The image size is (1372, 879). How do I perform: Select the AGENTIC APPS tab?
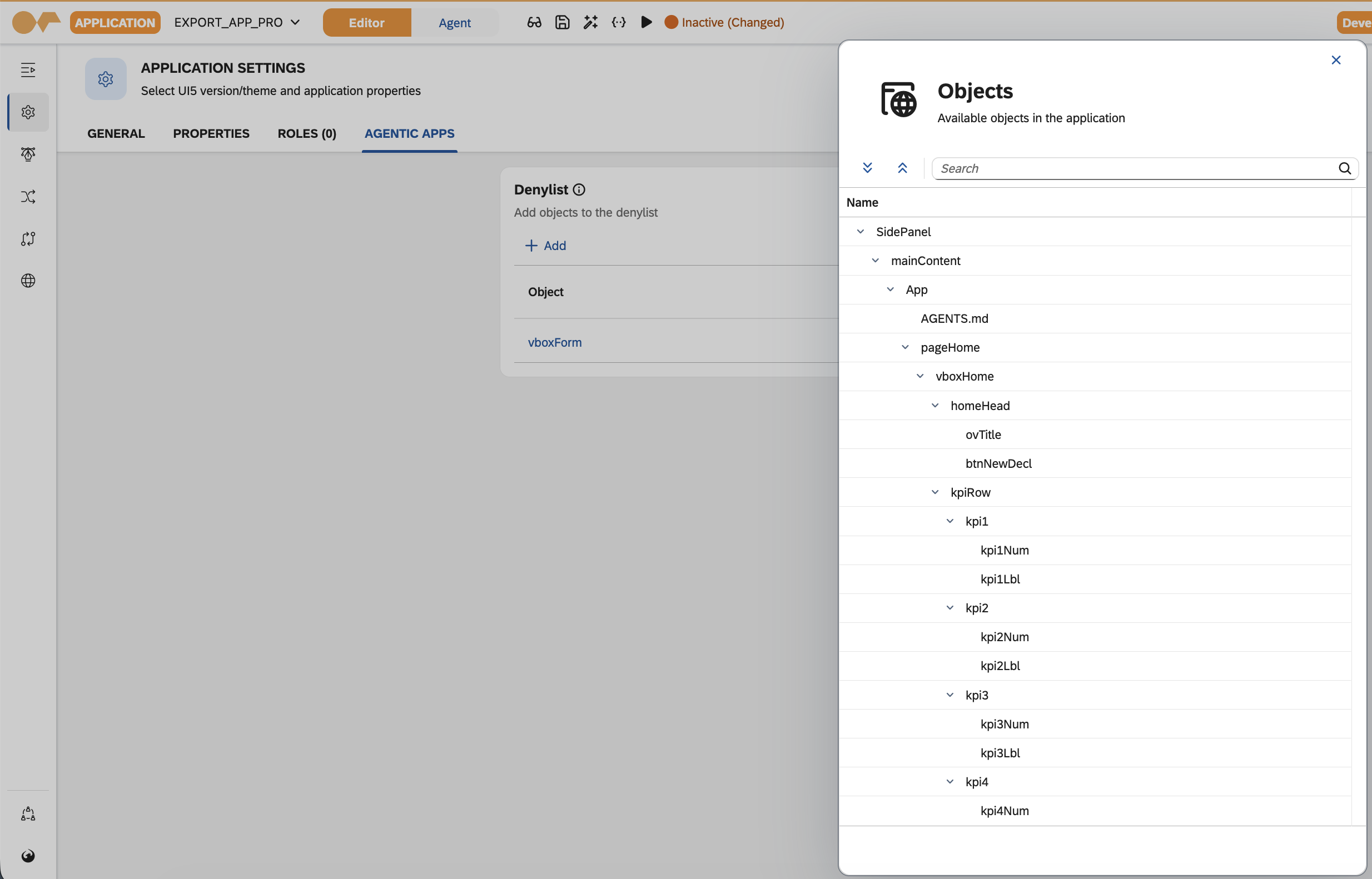coord(409,133)
